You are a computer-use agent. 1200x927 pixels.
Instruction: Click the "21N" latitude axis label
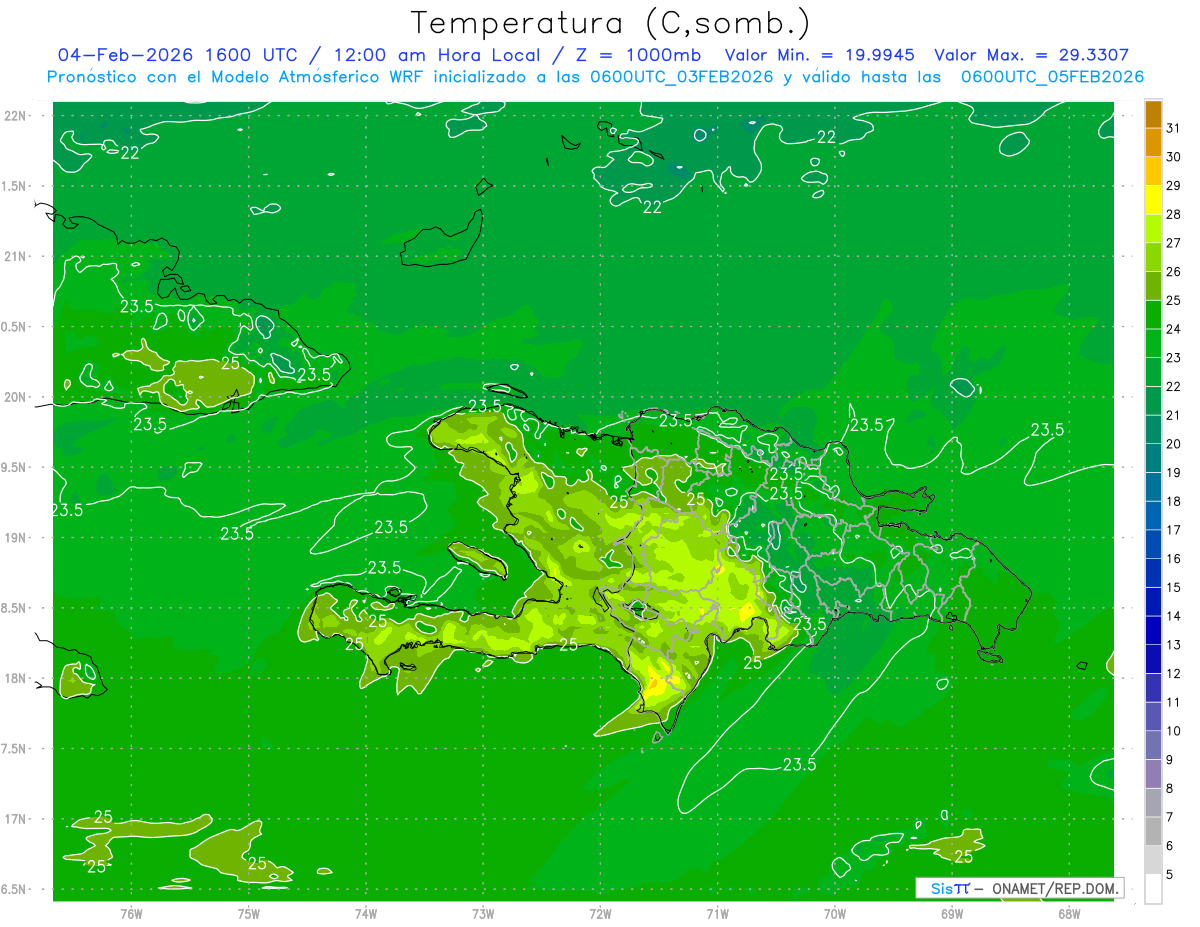click(x=15, y=257)
